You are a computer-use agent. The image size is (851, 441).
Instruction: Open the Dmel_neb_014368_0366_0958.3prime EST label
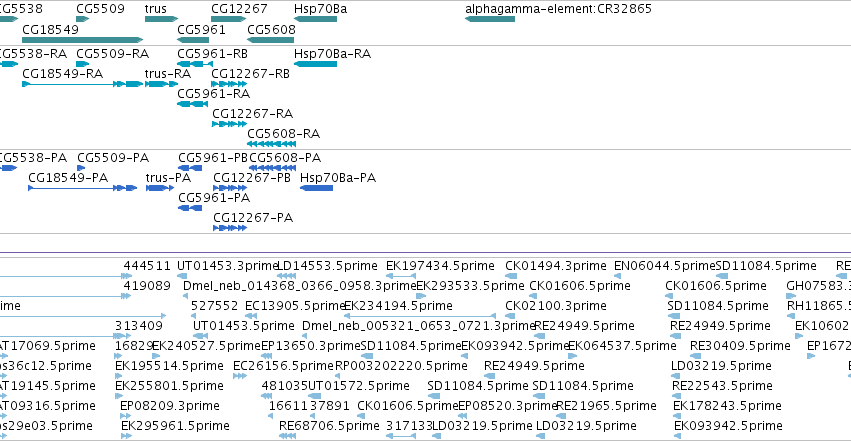click(x=300, y=286)
